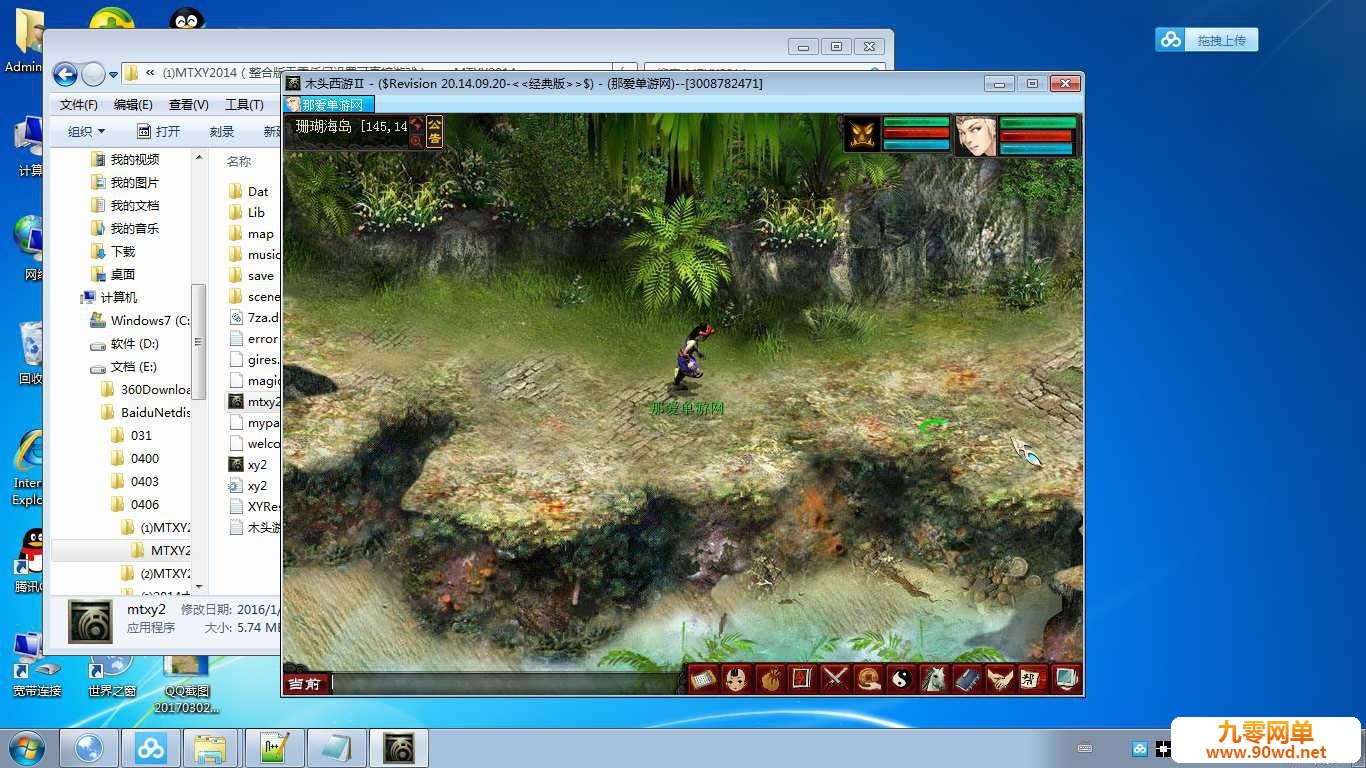Open the white horse mount icon
1366x768 pixels.
pyautogui.click(x=934, y=679)
